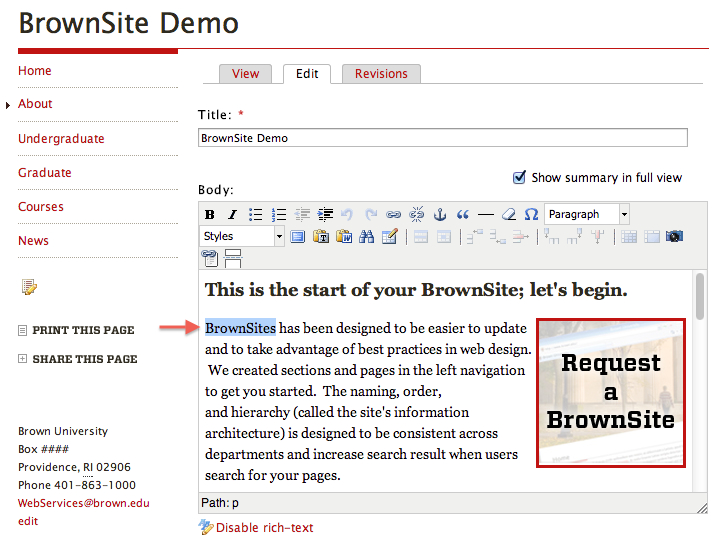Click the insert column before icon
725x538 pixels.
coord(552,236)
